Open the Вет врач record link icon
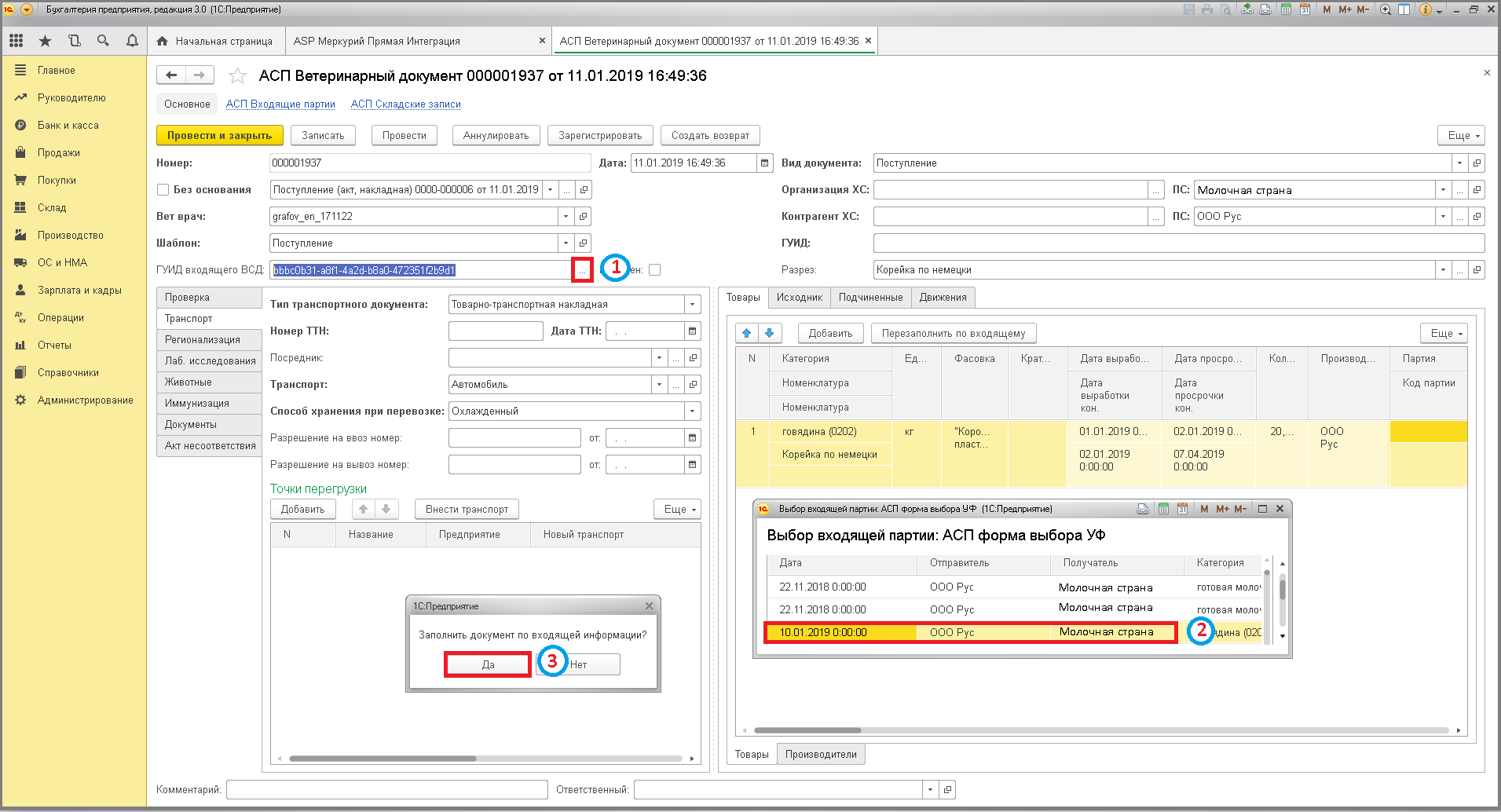The width and height of the screenshot is (1501, 812). coord(583,216)
